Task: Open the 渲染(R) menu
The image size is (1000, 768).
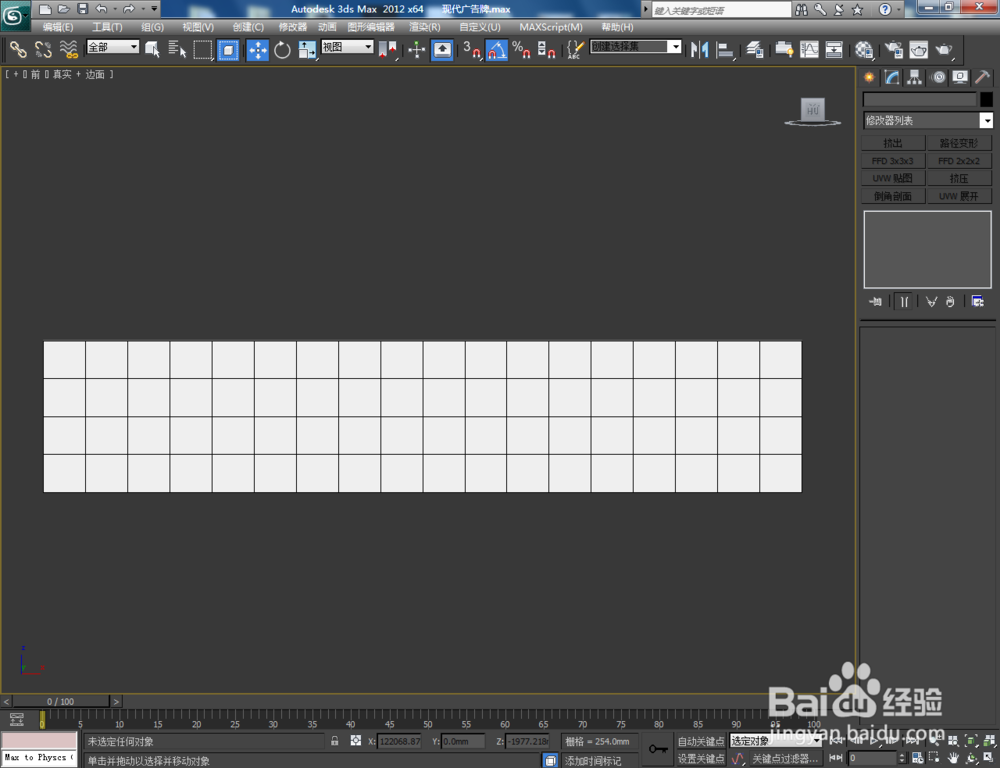Action: (x=425, y=27)
